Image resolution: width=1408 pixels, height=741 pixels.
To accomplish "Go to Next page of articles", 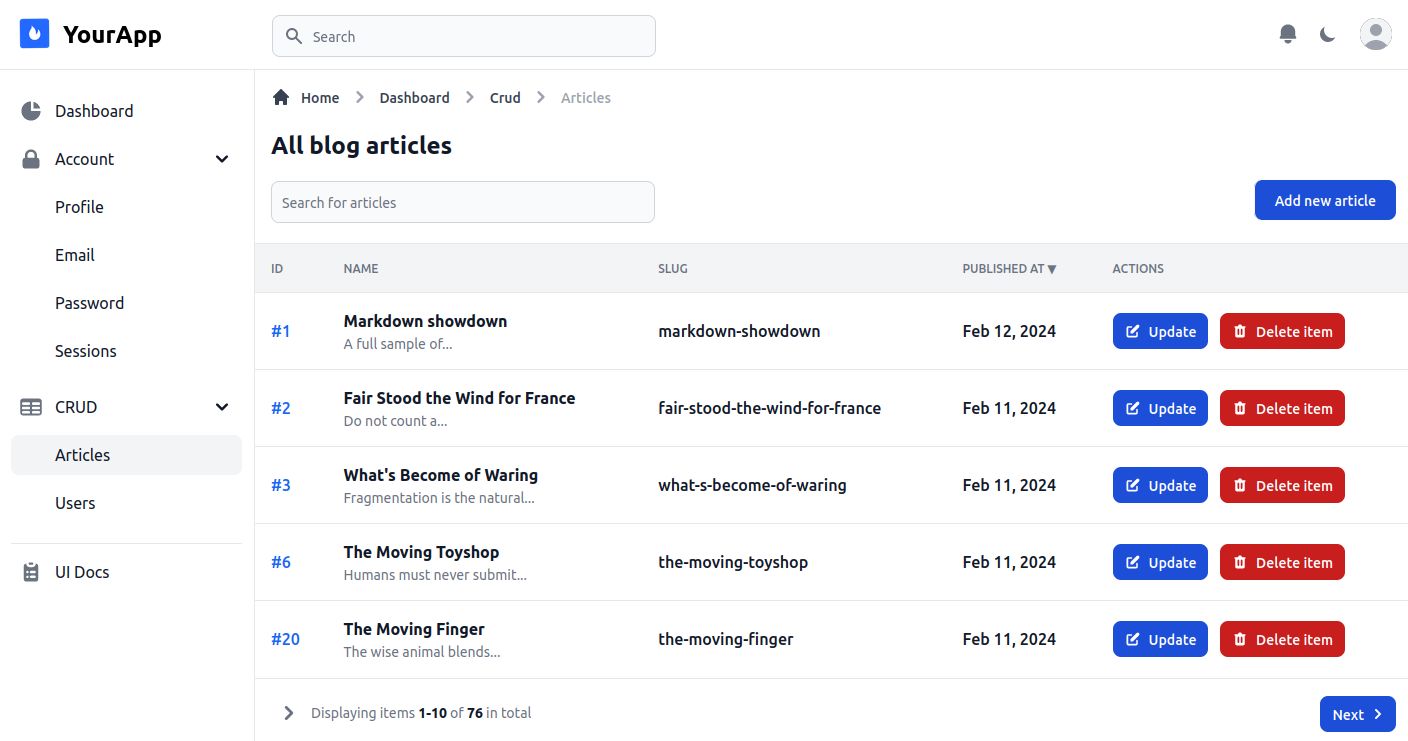I will coord(1358,714).
